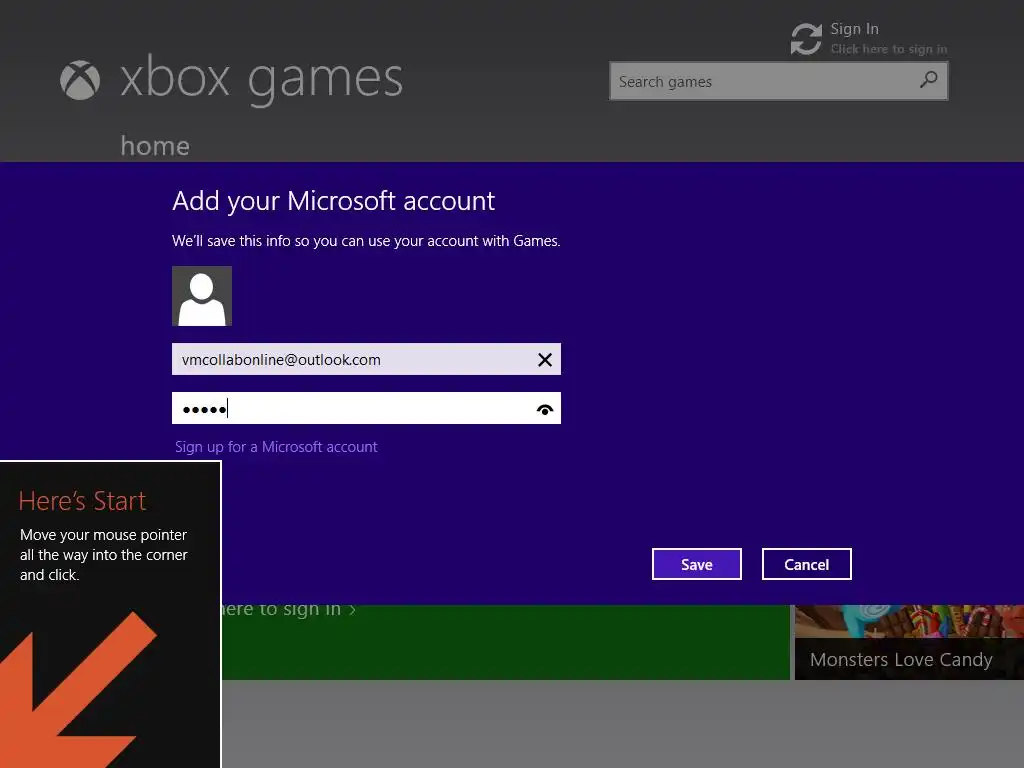Click the 'xbox games' title
The image size is (1024, 768).
(x=261, y=79)
